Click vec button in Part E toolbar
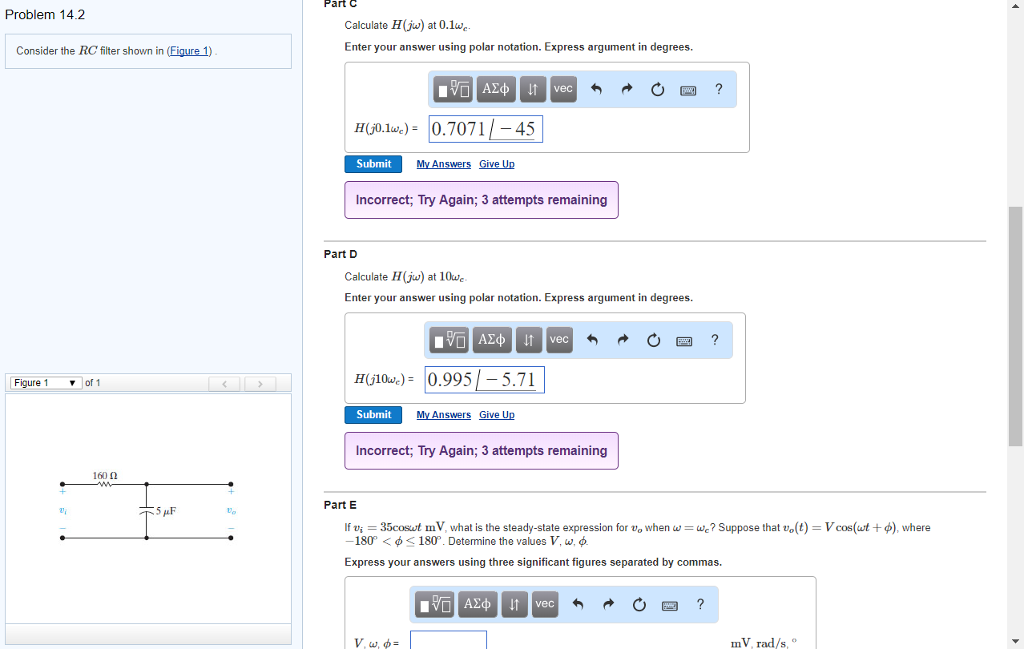The image size is (1024, 649). [545, 604]
